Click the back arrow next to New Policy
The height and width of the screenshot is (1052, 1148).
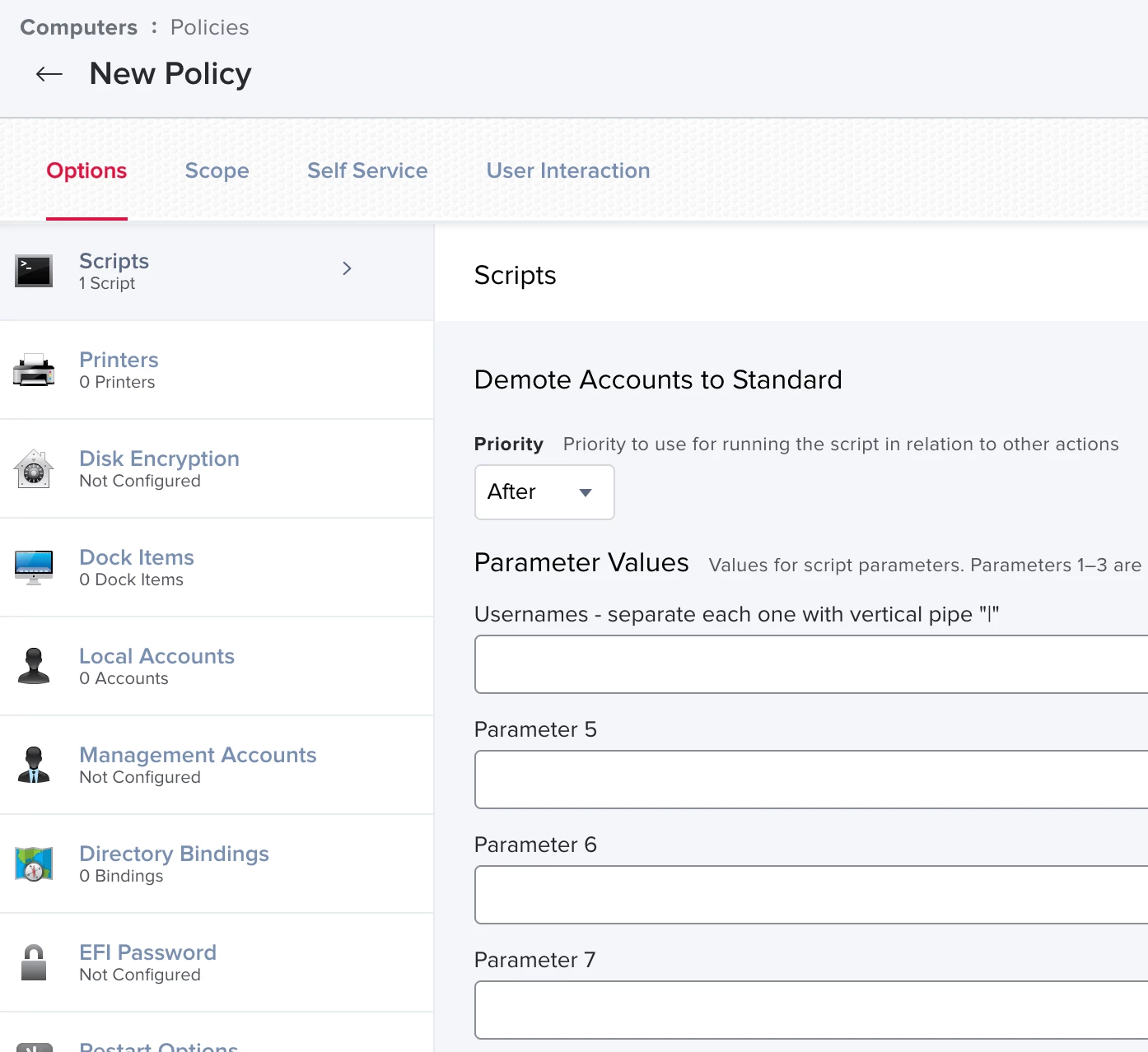click(x=49, y=74)
